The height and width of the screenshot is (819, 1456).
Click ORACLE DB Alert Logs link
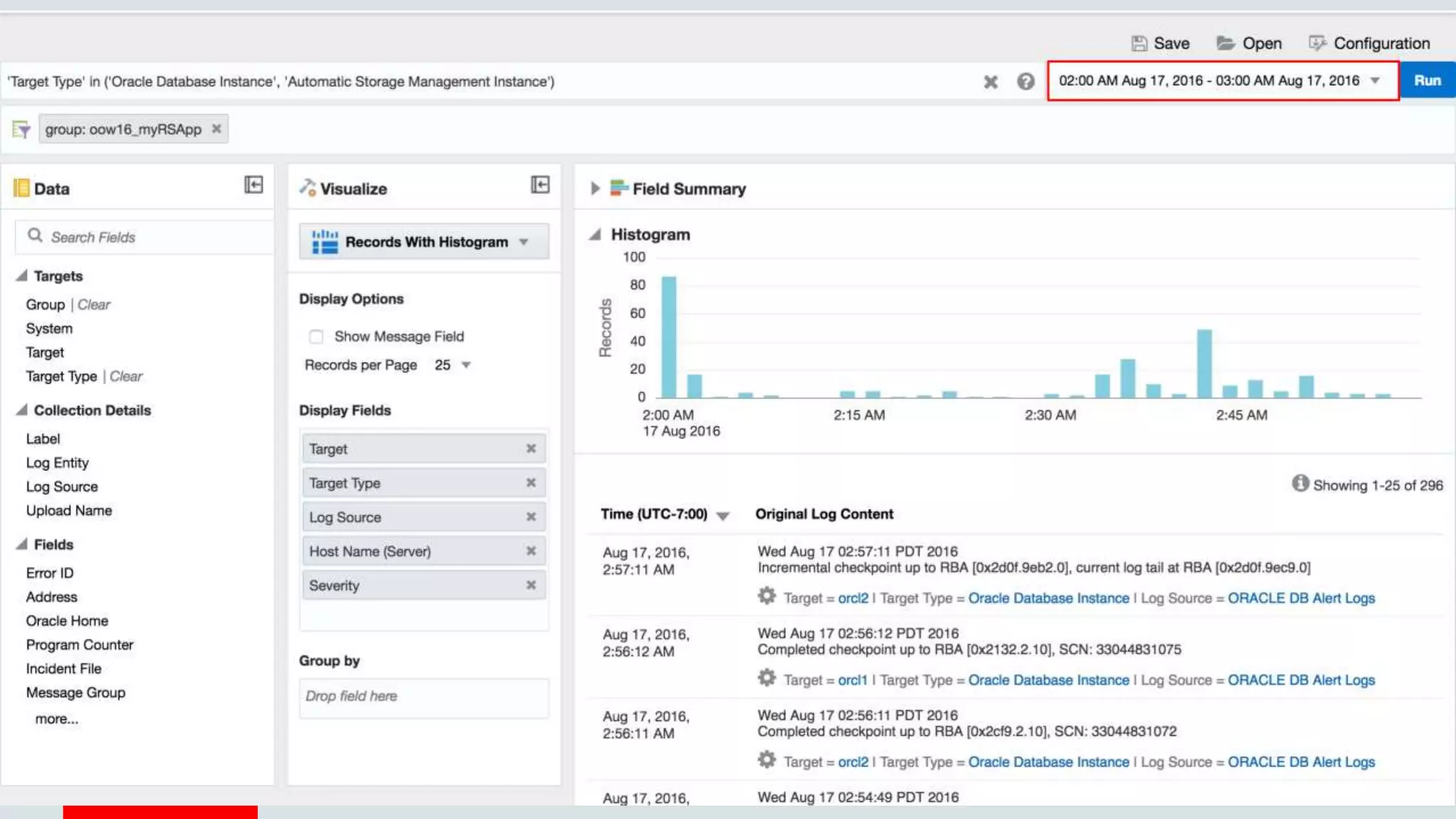(1301, 598)
